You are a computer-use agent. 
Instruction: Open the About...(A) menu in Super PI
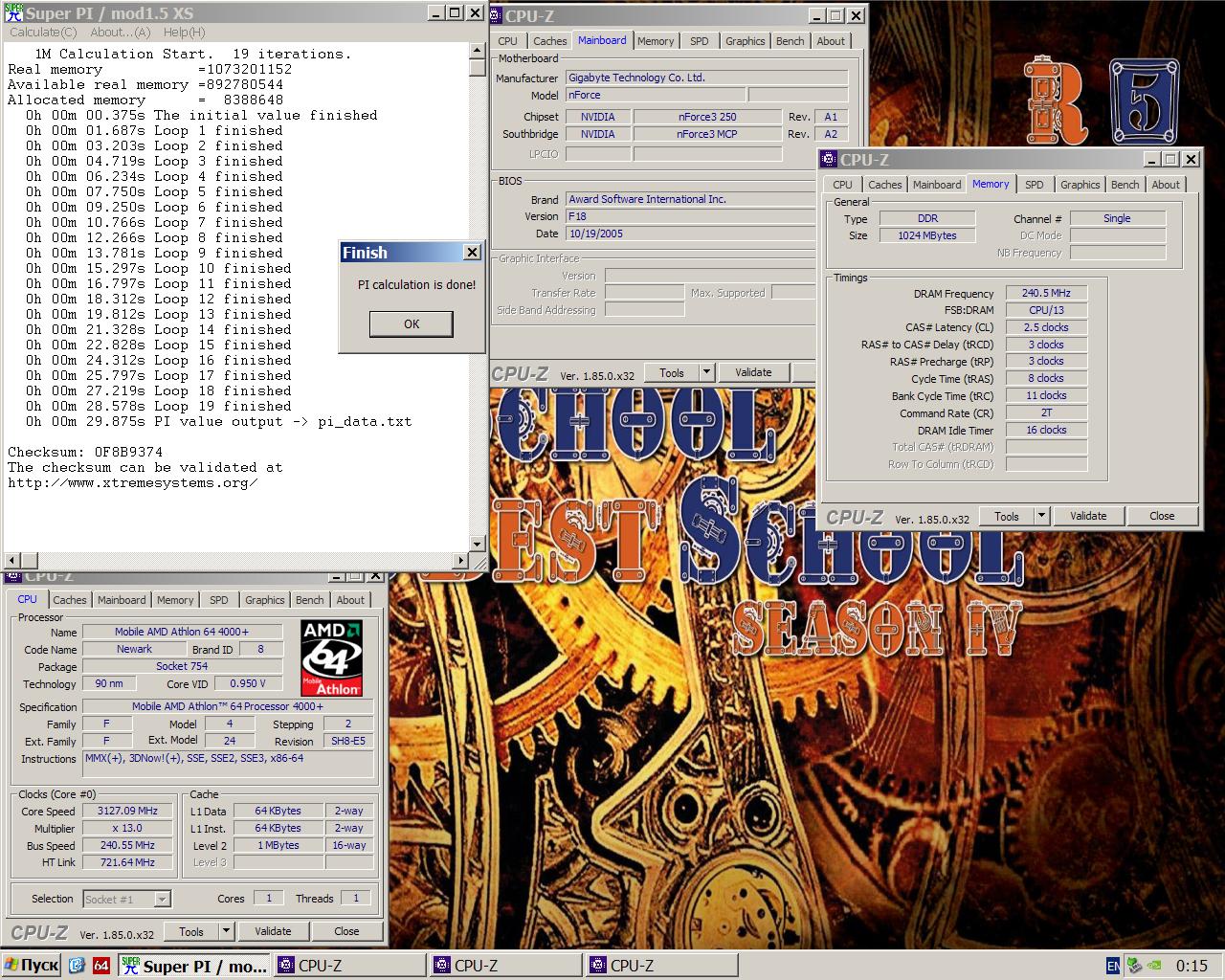click(x=121, y=33)
